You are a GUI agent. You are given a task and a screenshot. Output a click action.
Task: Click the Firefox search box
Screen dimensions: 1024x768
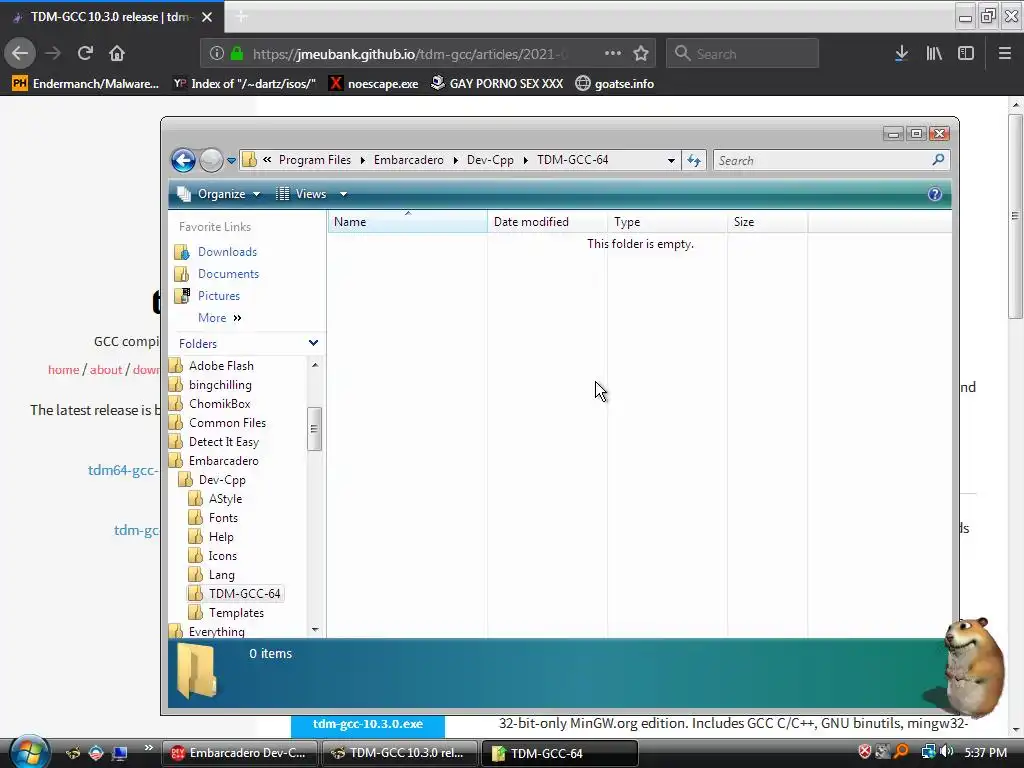point(743,54)
